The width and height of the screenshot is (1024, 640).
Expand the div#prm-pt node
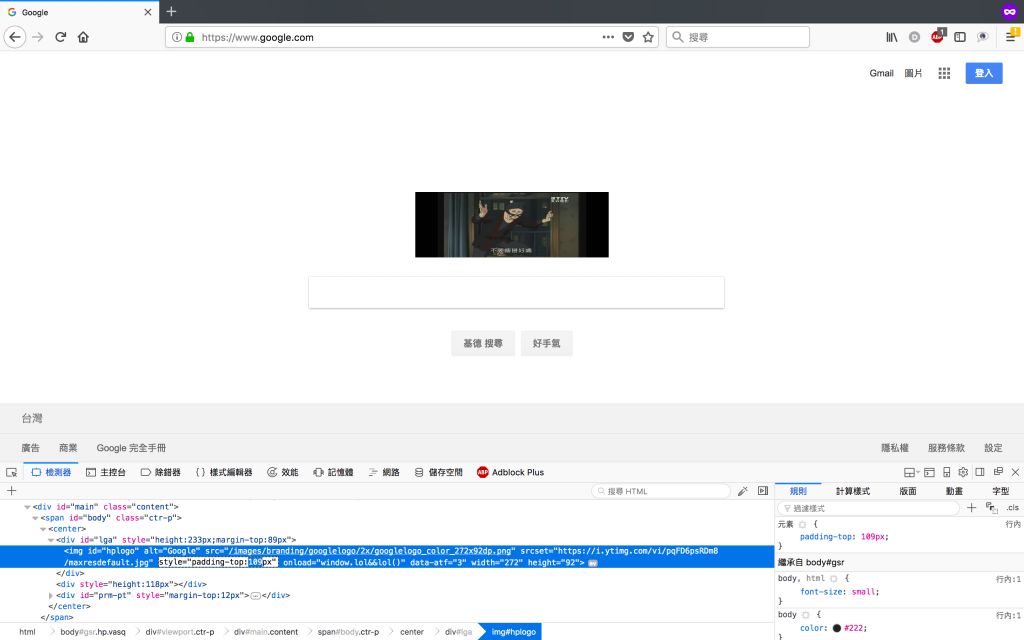(x=51, y=596)
